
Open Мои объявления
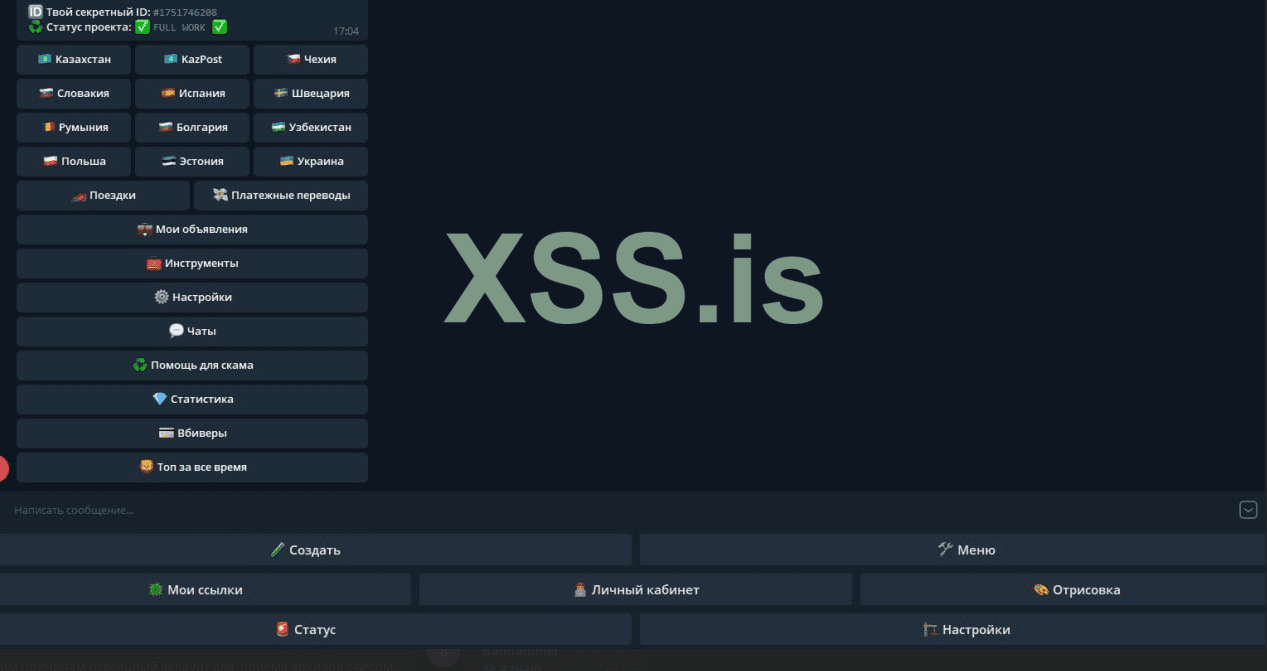coord(192,229)
